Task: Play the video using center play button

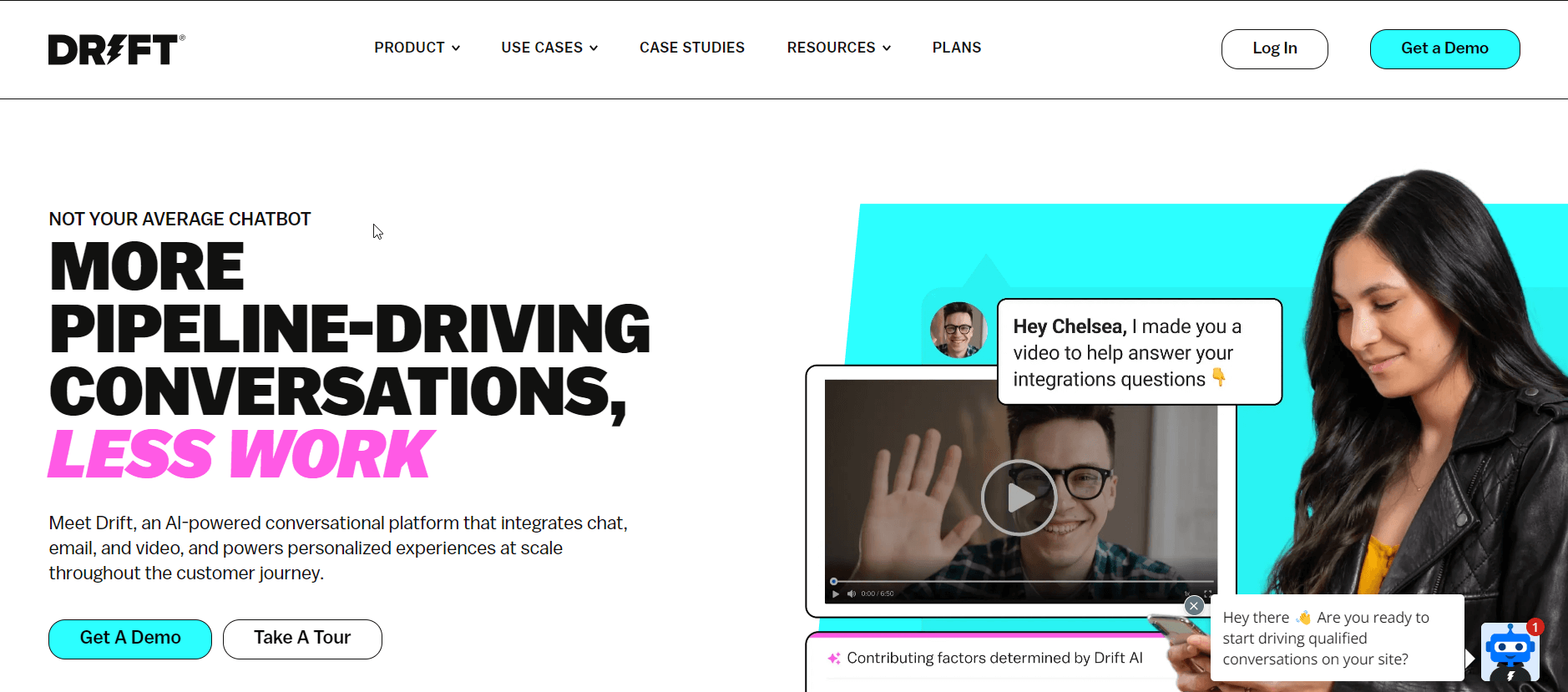Action: (x=1019, y=498)
